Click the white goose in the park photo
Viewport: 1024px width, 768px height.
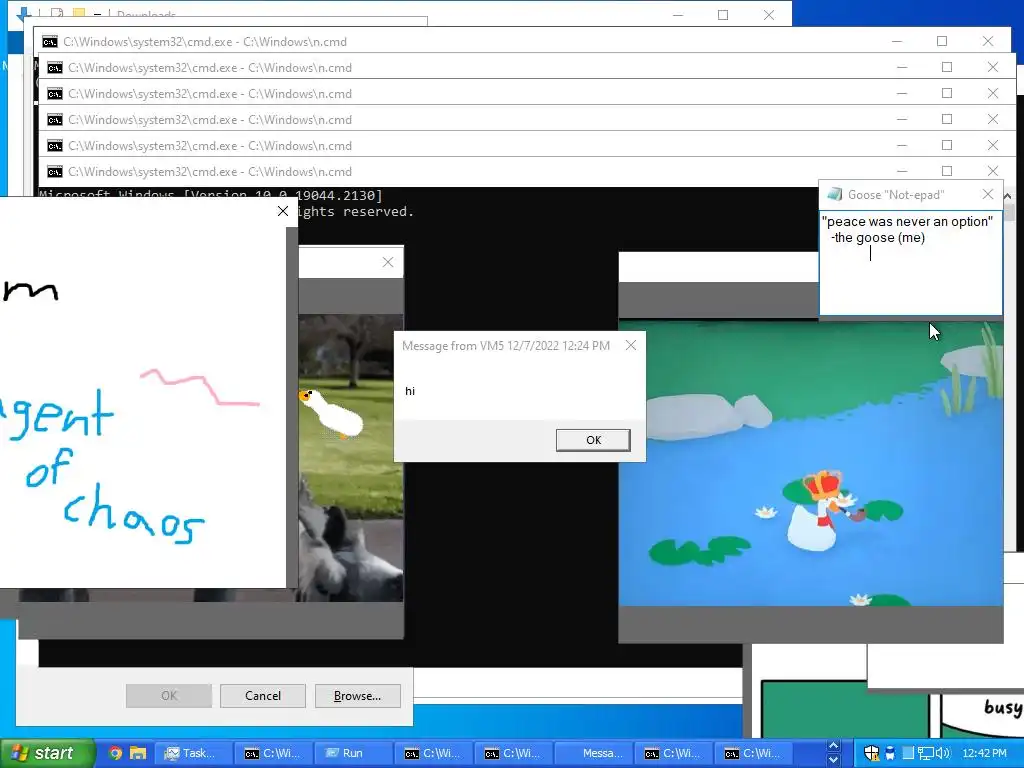click(x=331, y=413)
